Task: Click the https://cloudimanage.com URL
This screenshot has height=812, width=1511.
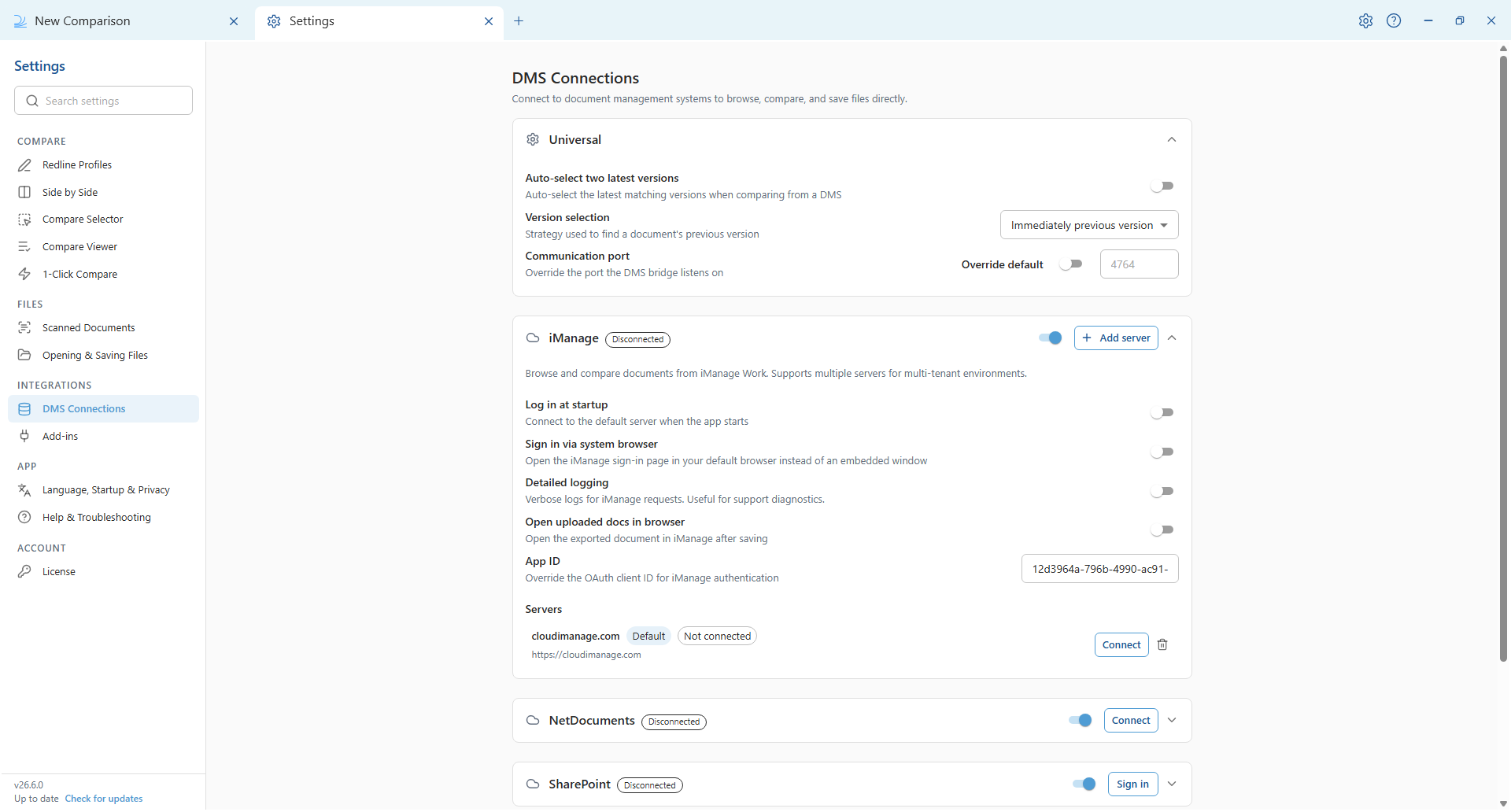Action: pos(586,655)
